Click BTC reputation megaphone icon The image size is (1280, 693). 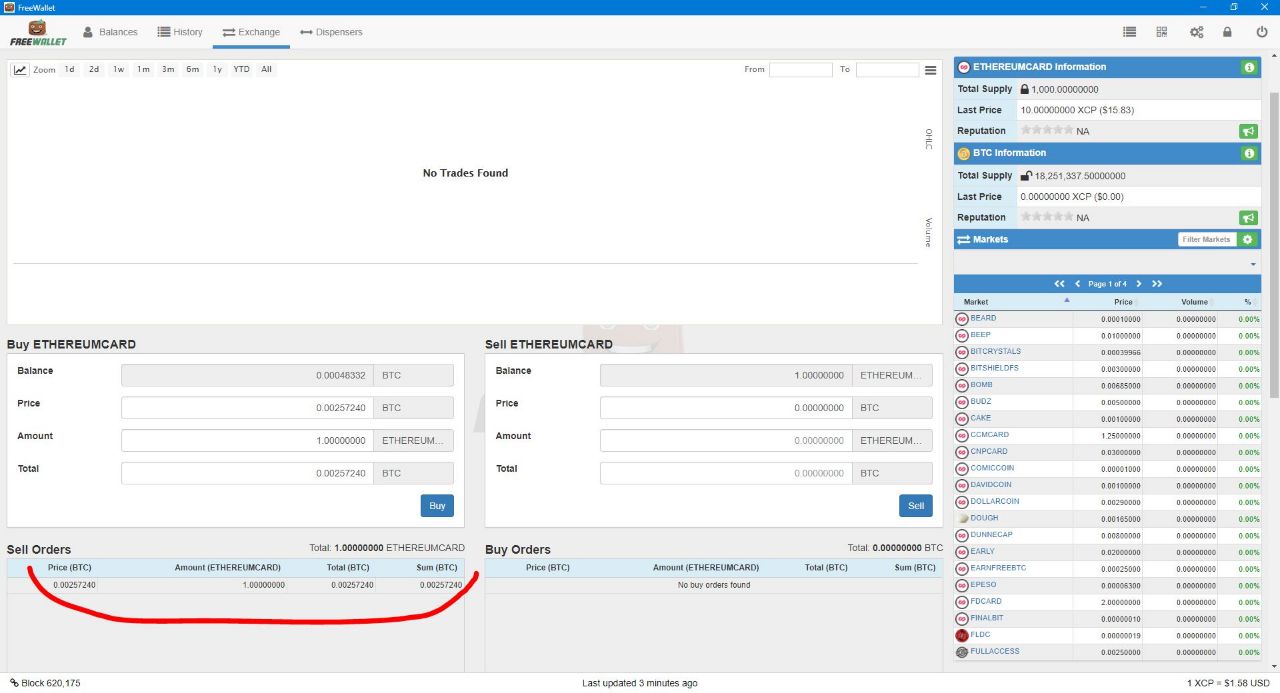1248,217
